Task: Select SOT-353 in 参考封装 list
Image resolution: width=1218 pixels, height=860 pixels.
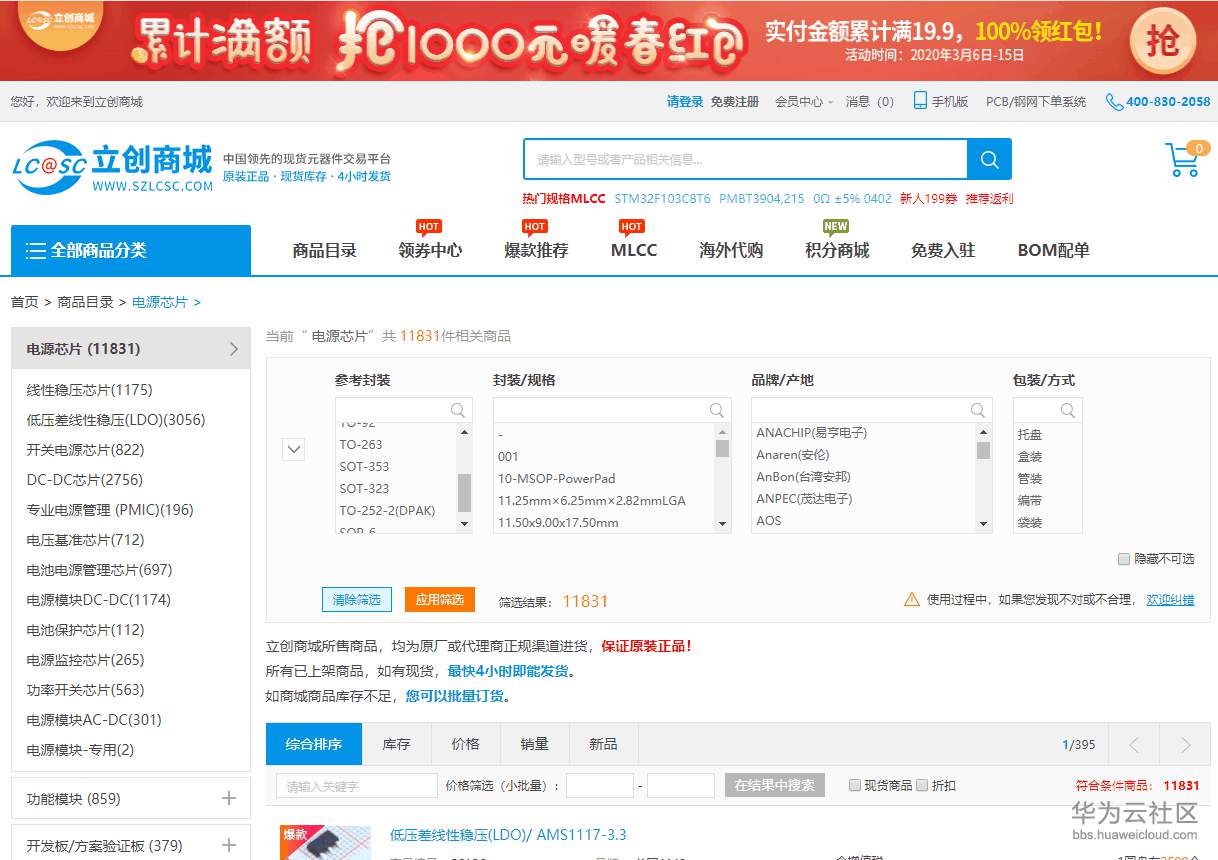Action: coord(364,466)
